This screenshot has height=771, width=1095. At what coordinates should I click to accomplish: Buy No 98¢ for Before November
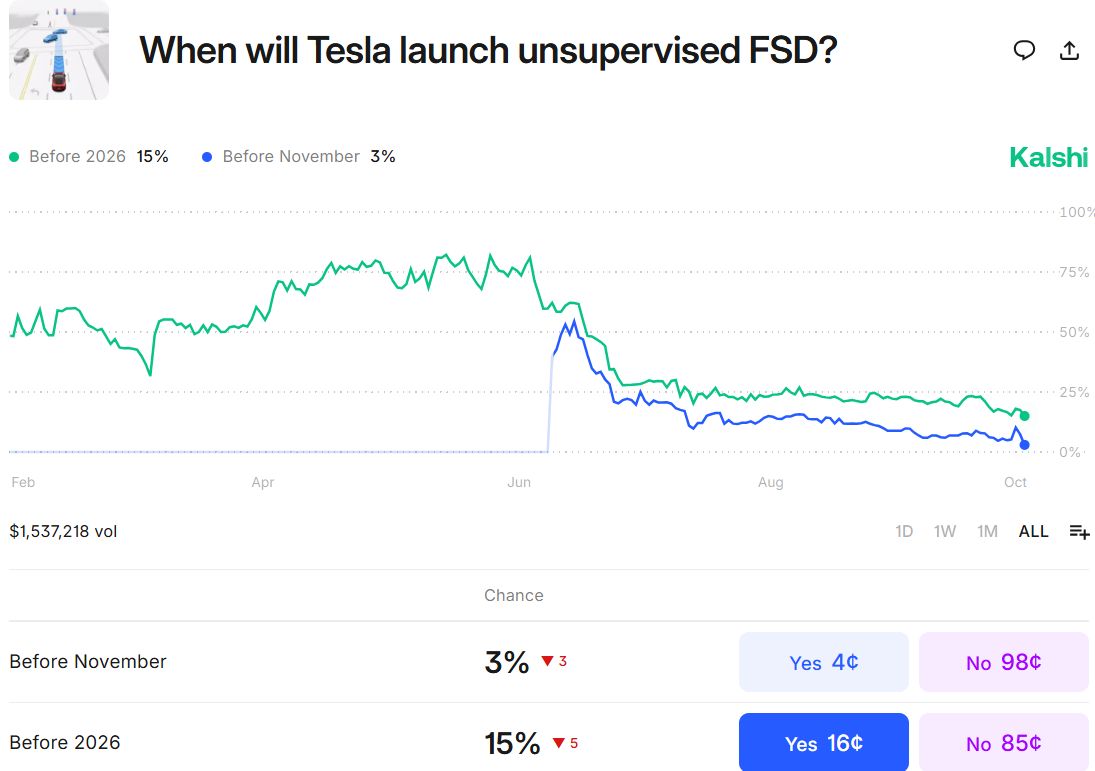1003,662
